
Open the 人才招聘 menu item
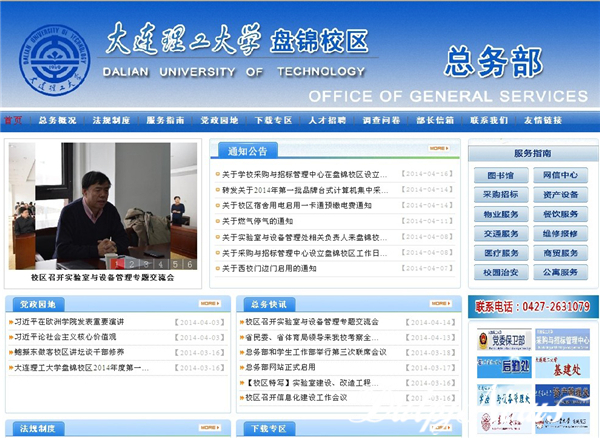click(327, 120)
